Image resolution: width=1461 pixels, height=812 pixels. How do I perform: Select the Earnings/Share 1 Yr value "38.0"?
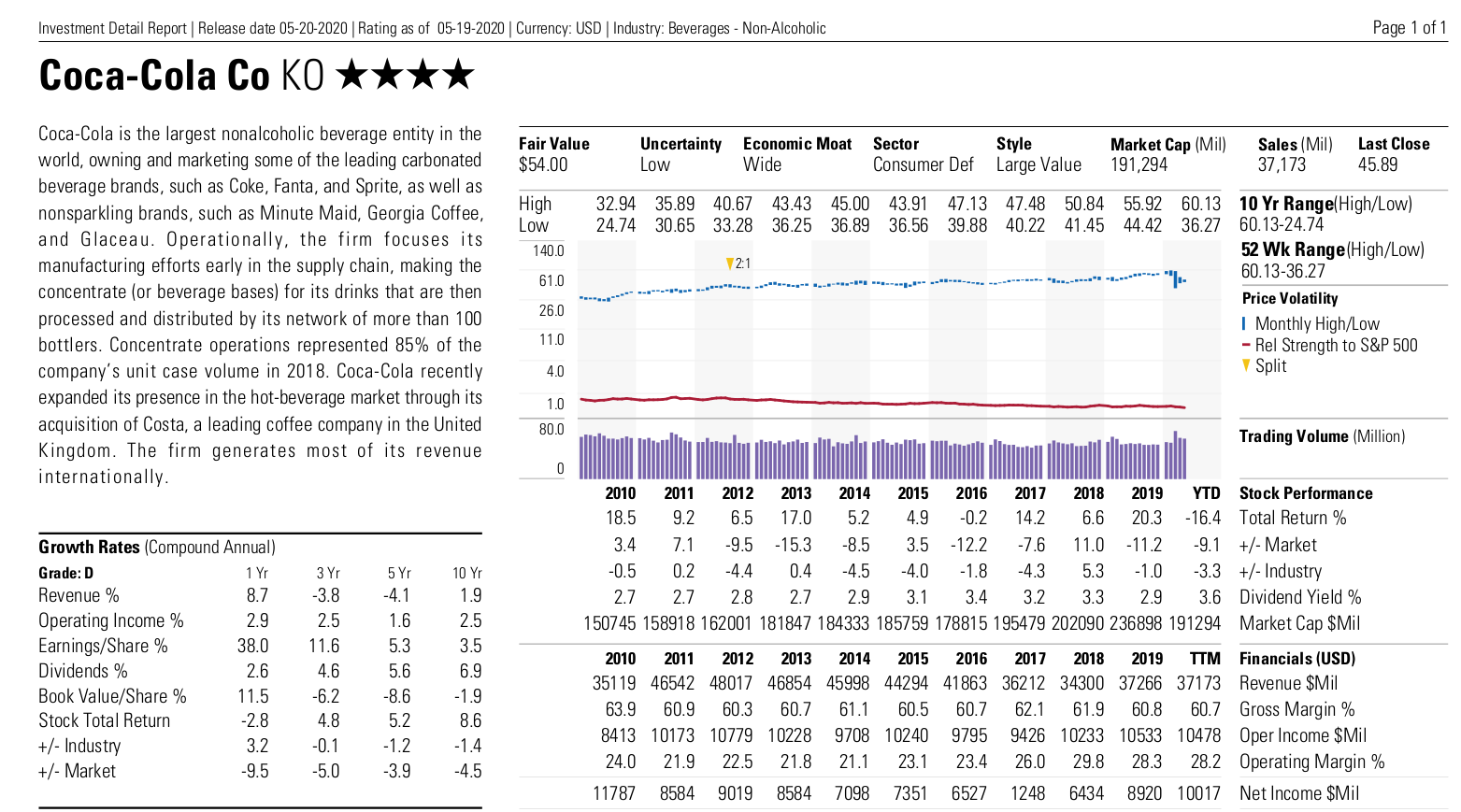(252, 646)
